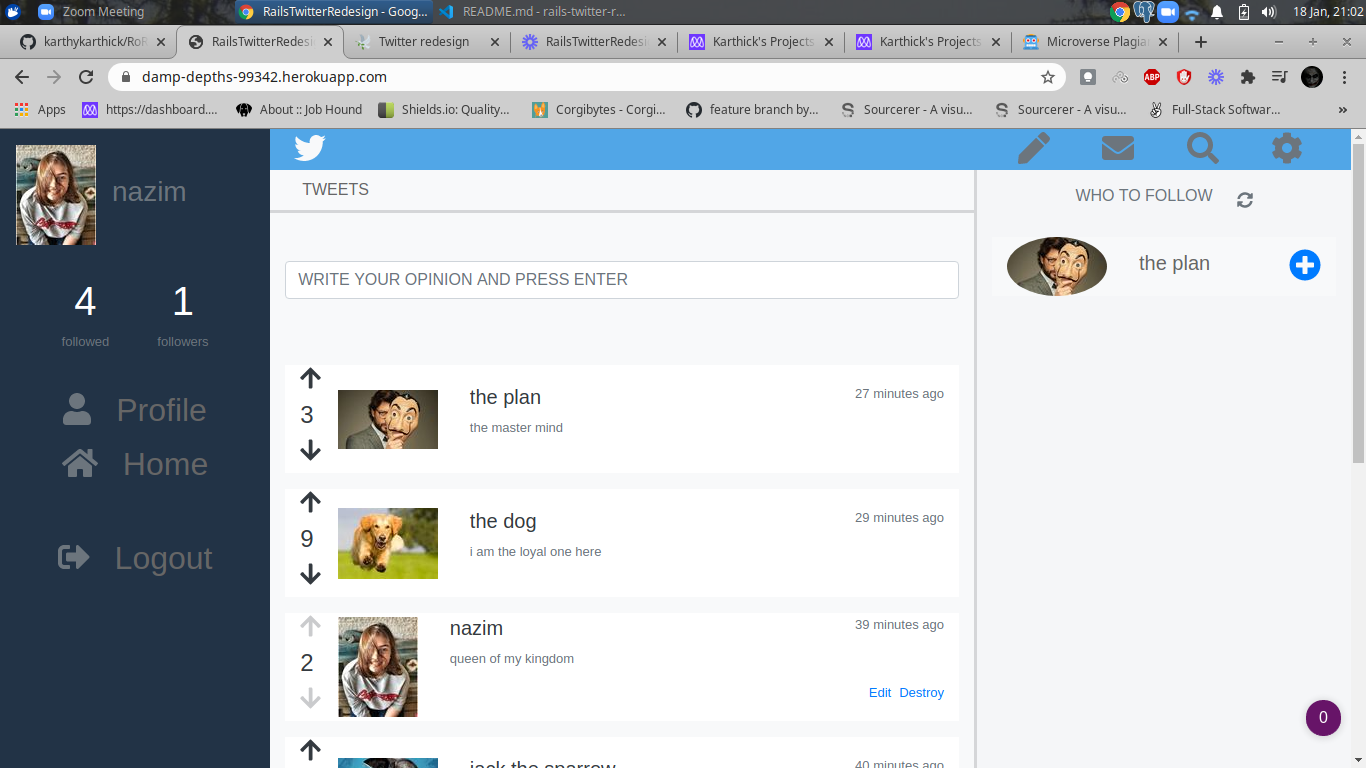Image resolution: width=1366 pixels, height=768 pixels.
Task: Open the Extensions puzzle piece icon
Action: tap(1247, 77)
